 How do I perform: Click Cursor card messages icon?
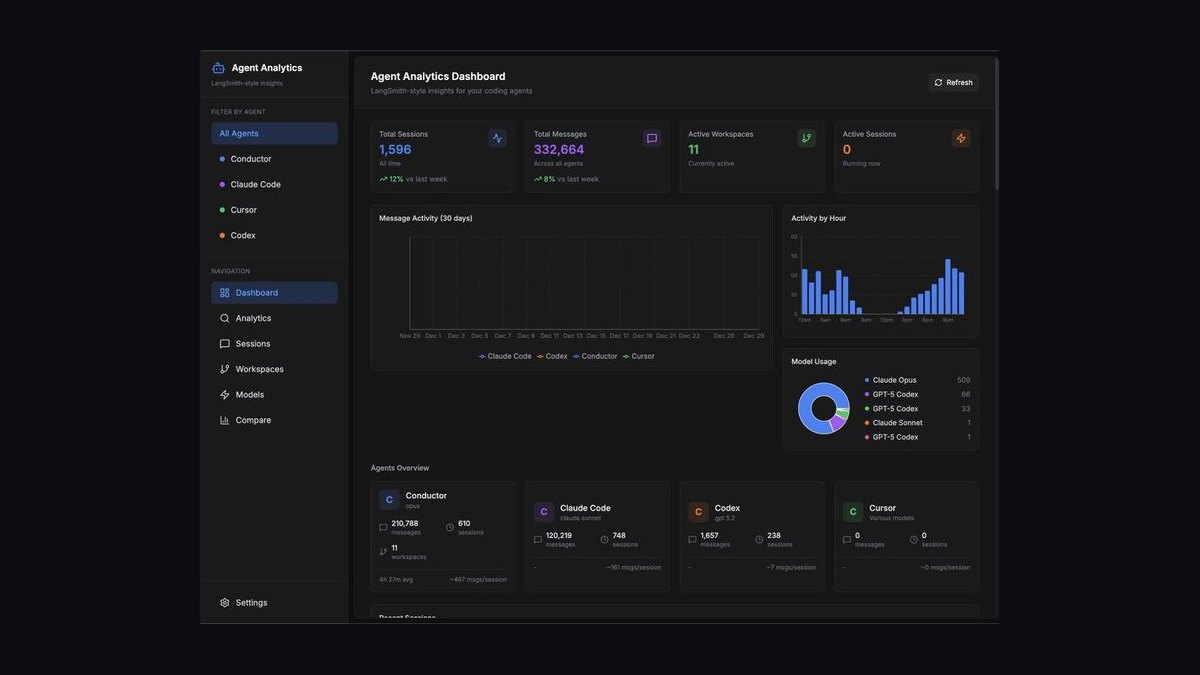coord(847,539)
